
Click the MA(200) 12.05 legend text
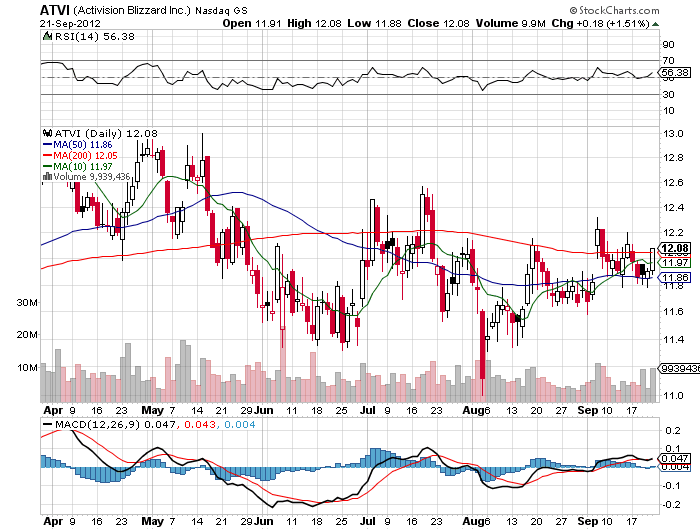coord(85,156)
